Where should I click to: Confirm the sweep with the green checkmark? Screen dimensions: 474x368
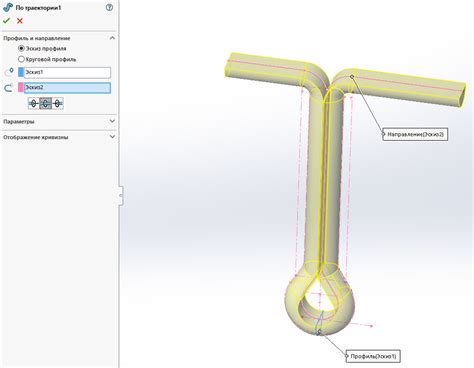[6, 21]
